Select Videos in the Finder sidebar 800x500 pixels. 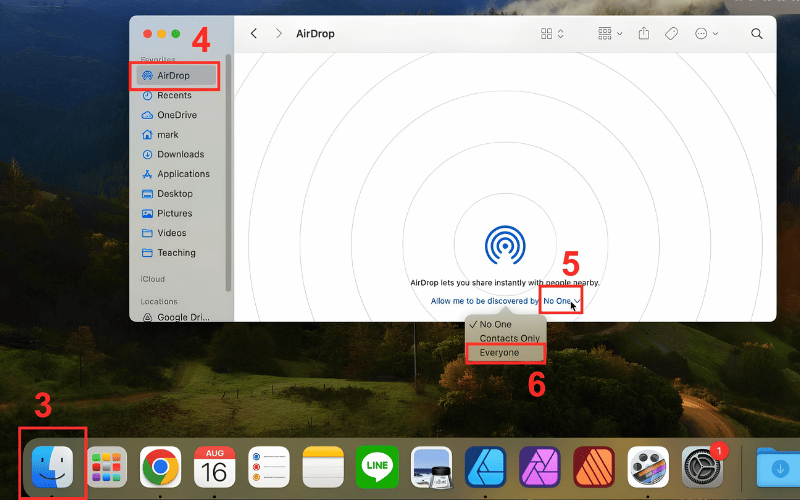177,233
